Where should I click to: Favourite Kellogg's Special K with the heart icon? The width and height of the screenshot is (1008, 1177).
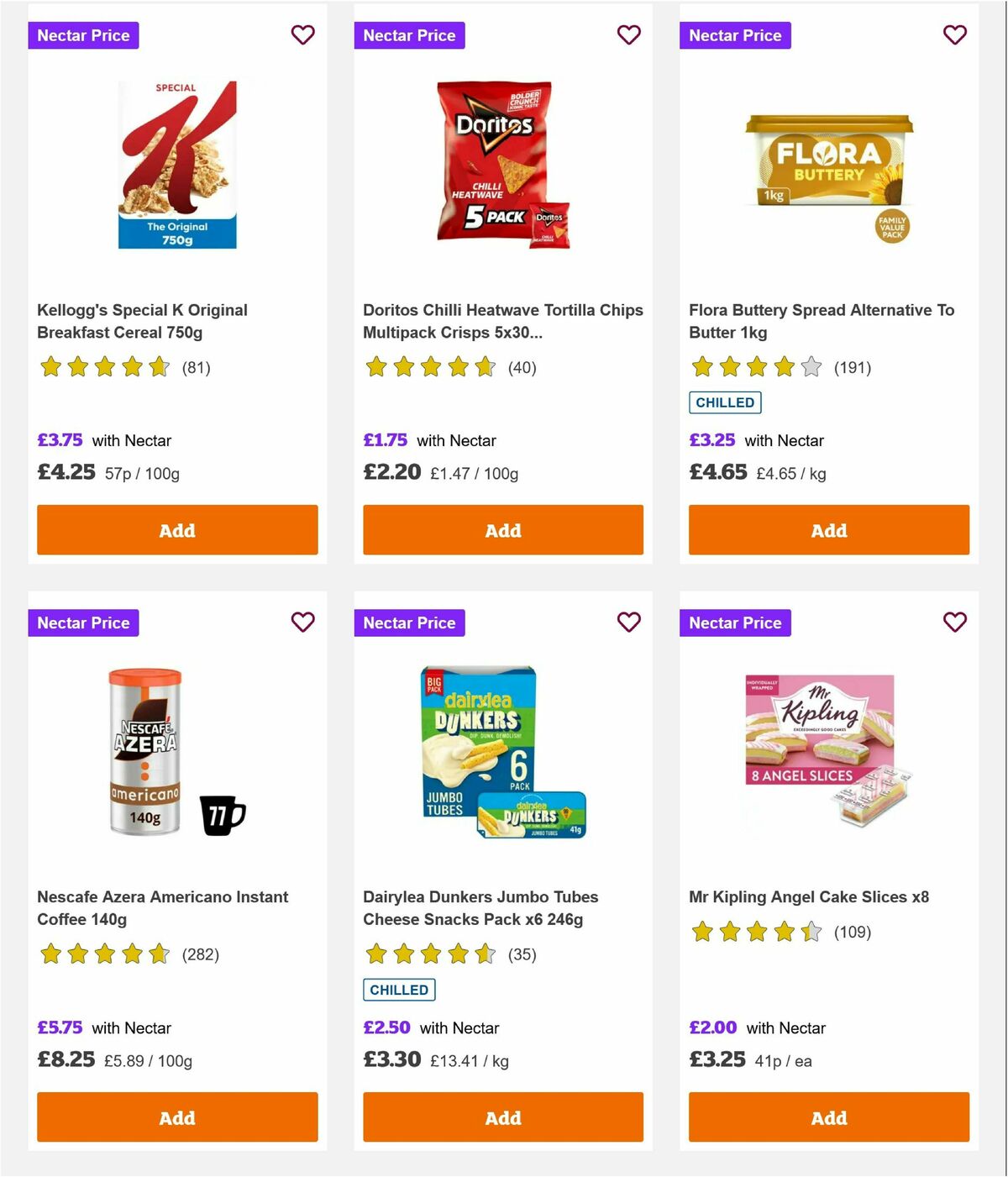click(302, 35)
